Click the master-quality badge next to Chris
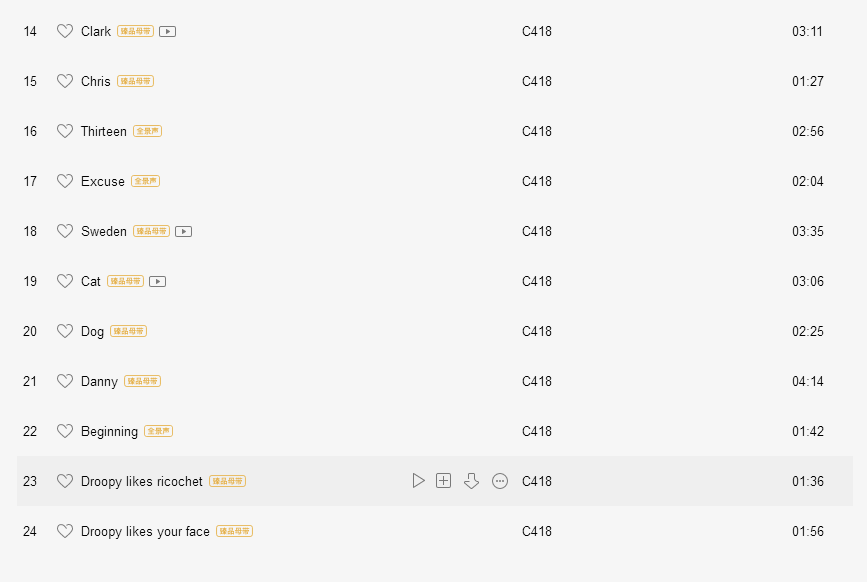 pos(135,81)
